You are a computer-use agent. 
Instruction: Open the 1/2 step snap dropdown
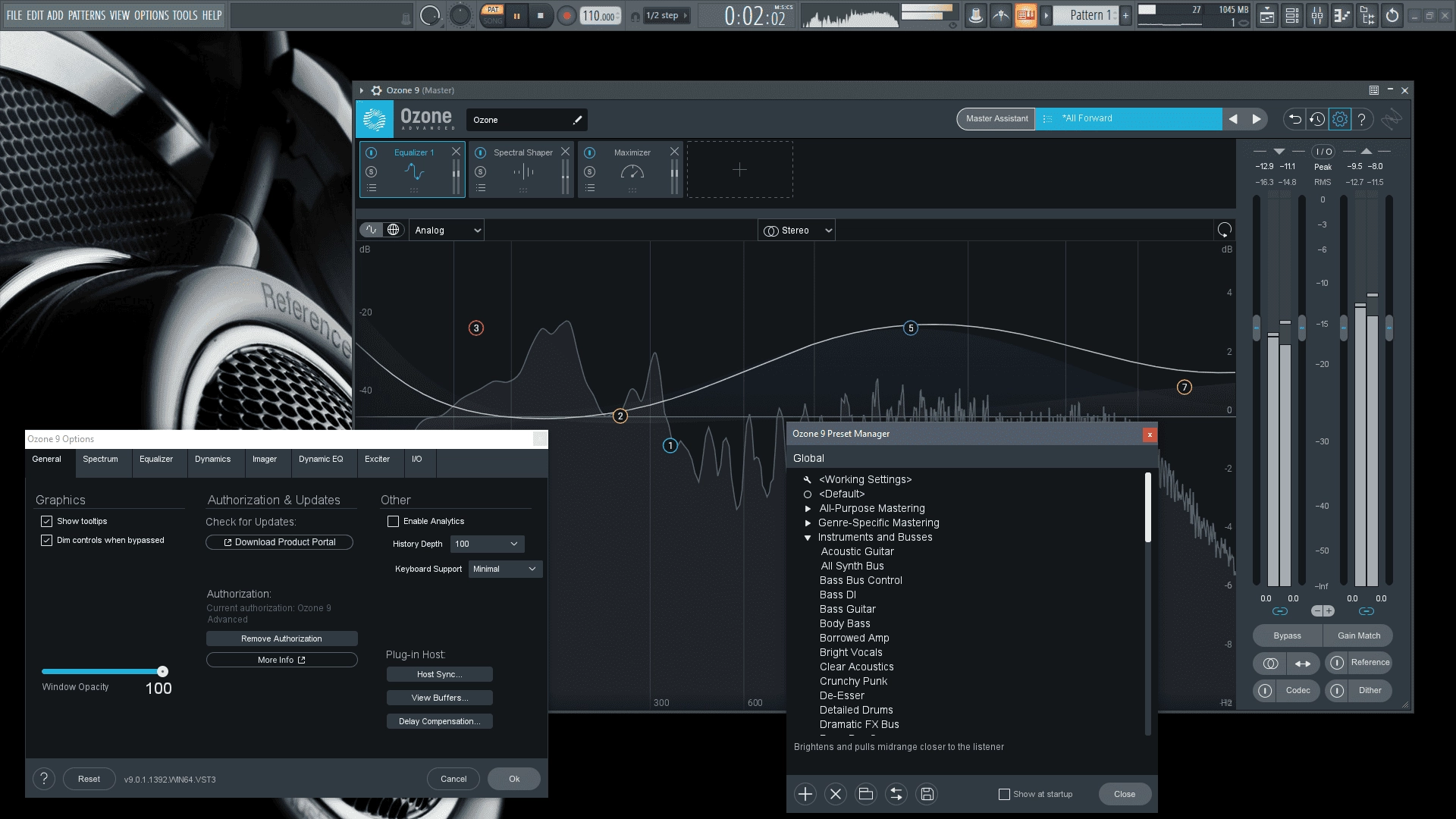click(x=667, y=16)
